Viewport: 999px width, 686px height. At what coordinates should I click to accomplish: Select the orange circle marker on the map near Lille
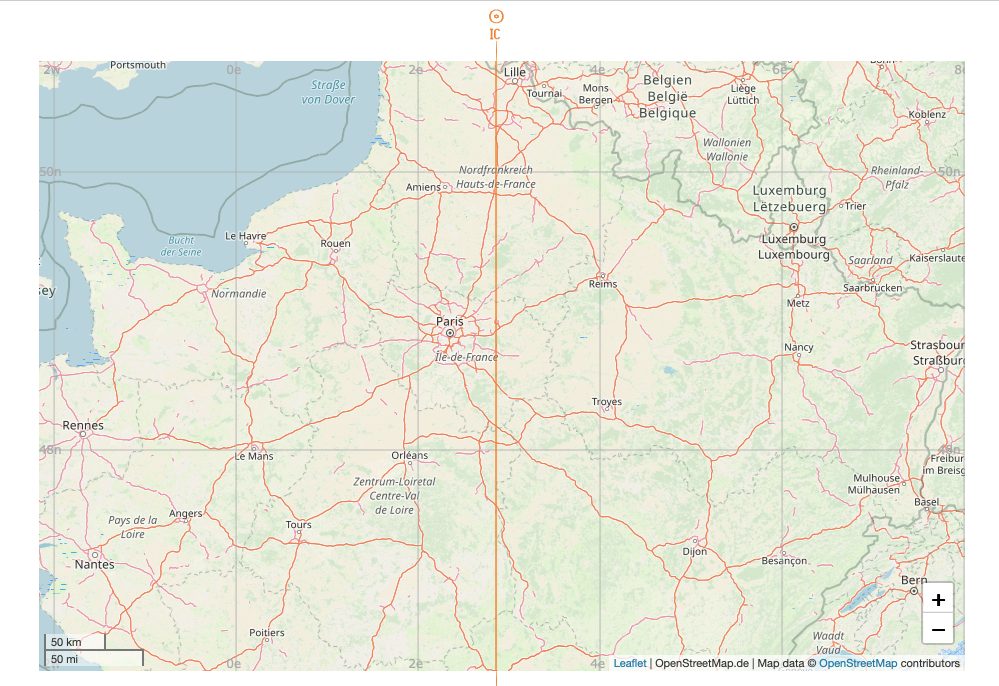click(498, 118)
